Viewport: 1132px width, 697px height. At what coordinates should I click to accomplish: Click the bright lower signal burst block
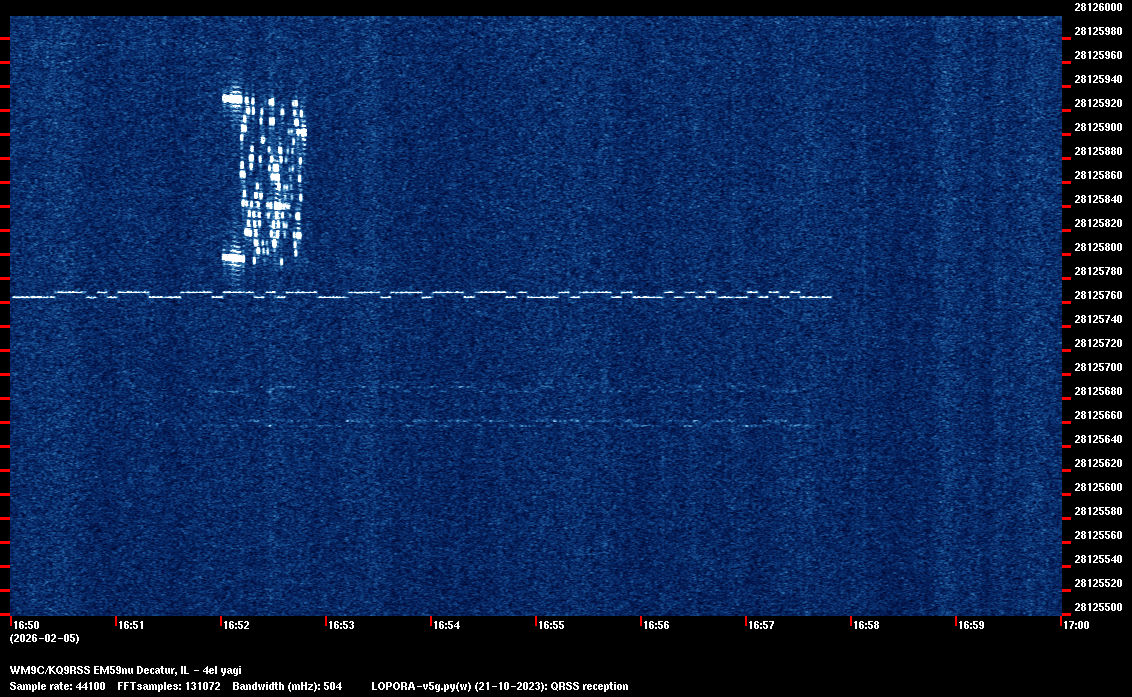(x=233, y=258)
